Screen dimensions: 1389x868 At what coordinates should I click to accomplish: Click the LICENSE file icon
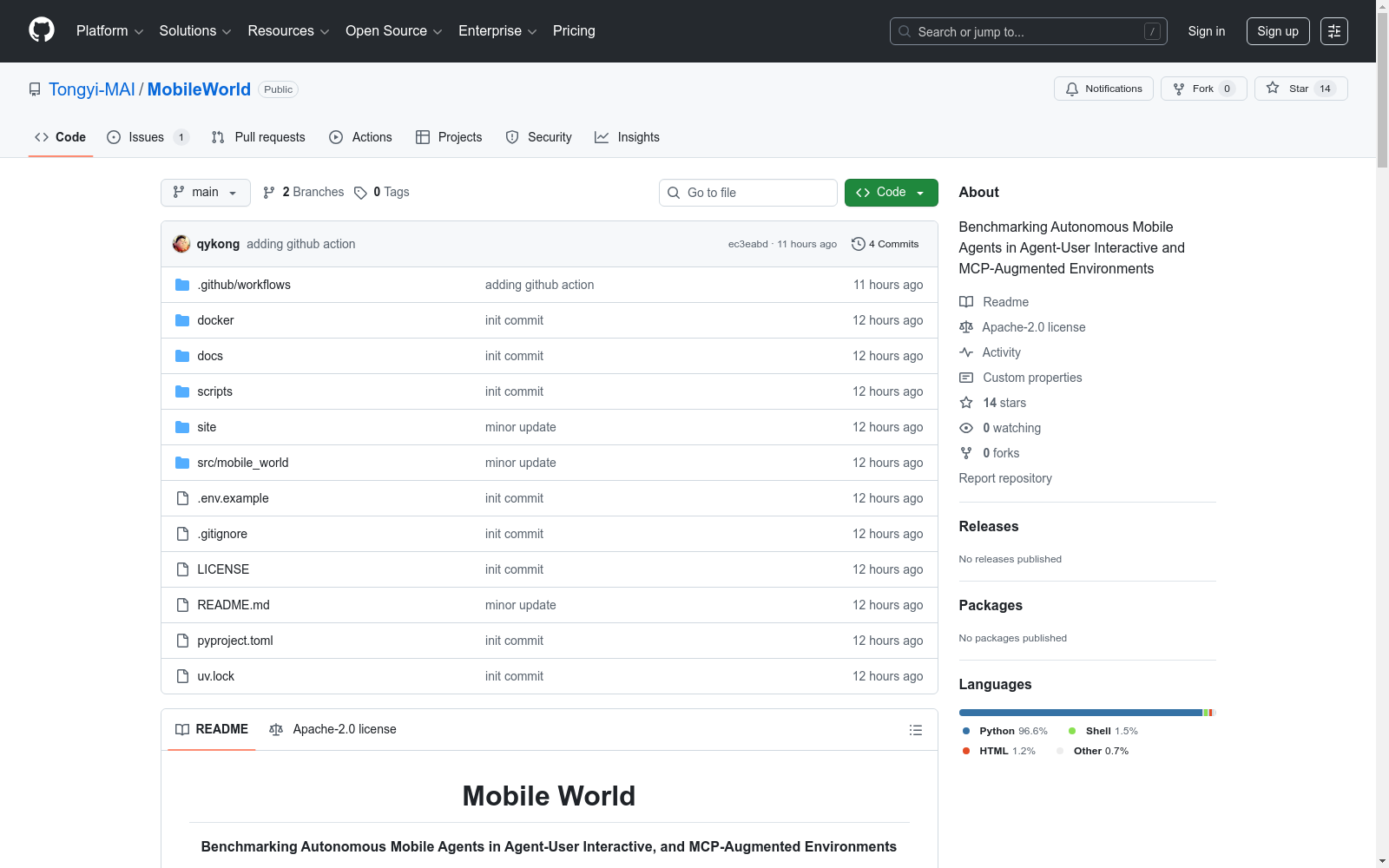182,569
